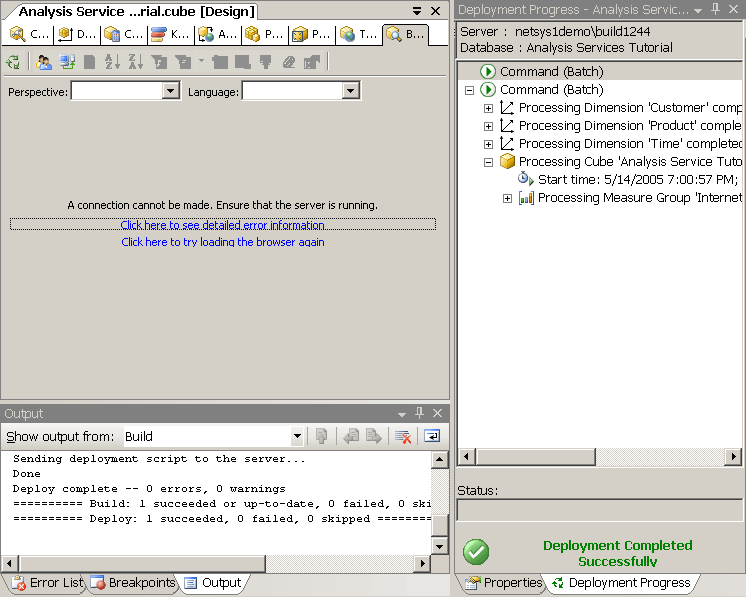This screenshot has height=597, width=746.
Task: Click the Go to Next Message icon
Action: pos(374,436)
